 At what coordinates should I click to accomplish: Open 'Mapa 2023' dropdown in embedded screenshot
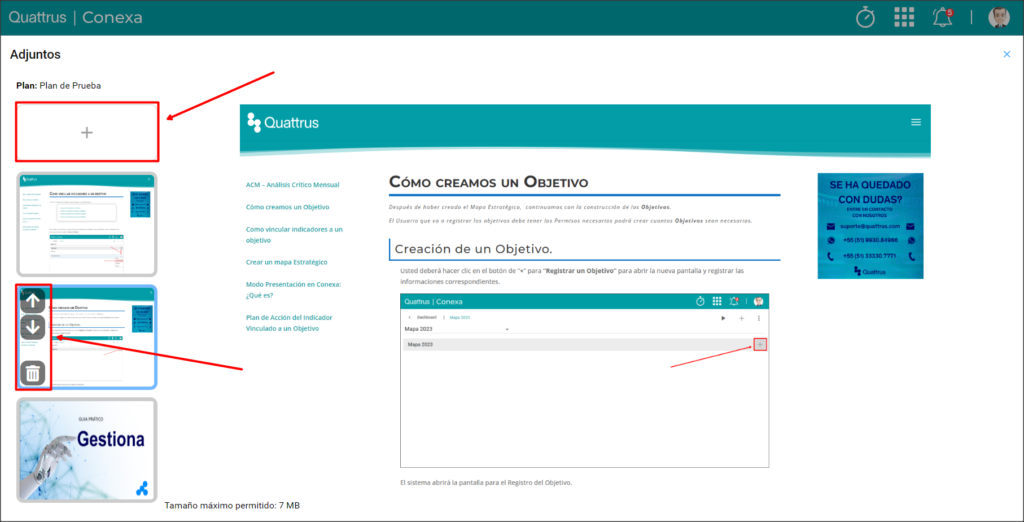(456, 329)
